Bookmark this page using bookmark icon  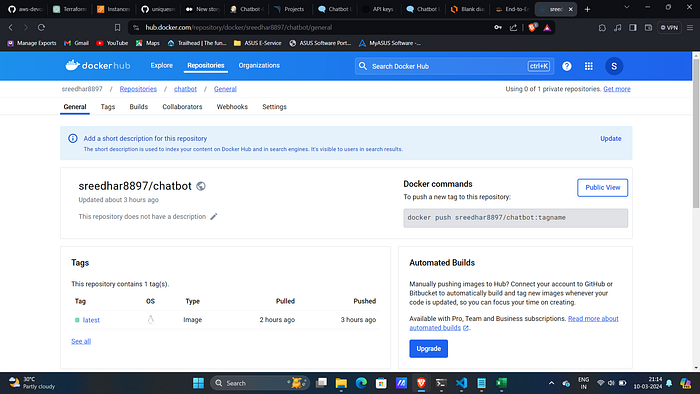[117, 27]
